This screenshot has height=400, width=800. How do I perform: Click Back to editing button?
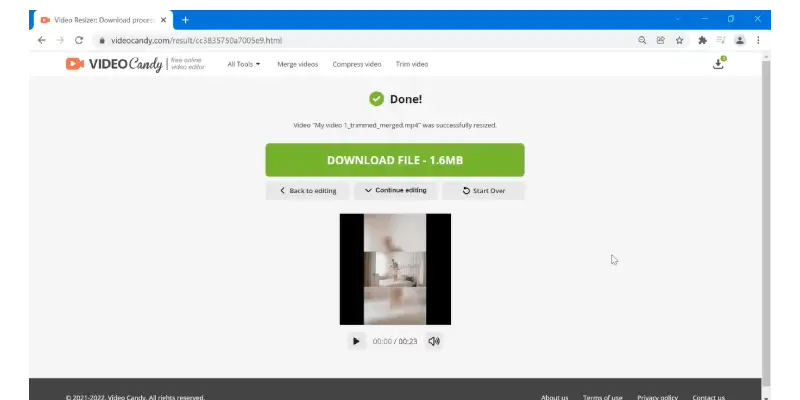308,191
